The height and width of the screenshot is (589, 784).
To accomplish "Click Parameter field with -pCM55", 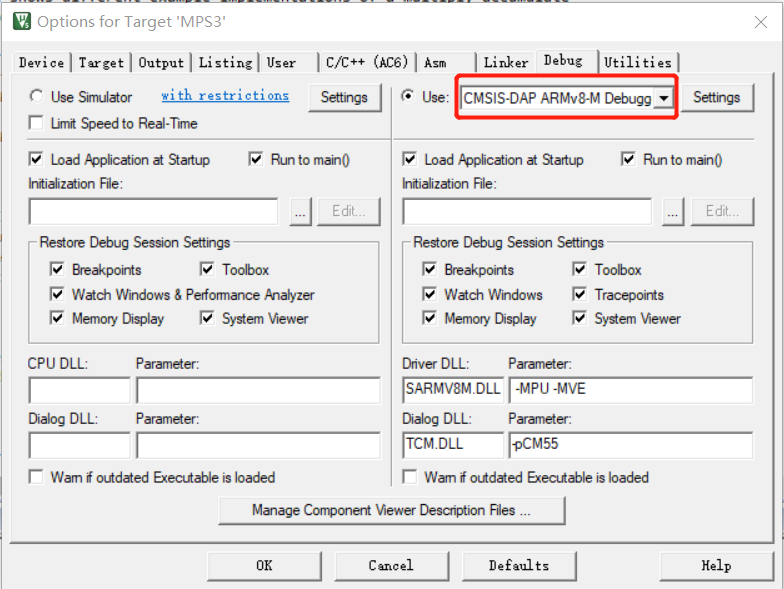I will (x=631, y=445).
